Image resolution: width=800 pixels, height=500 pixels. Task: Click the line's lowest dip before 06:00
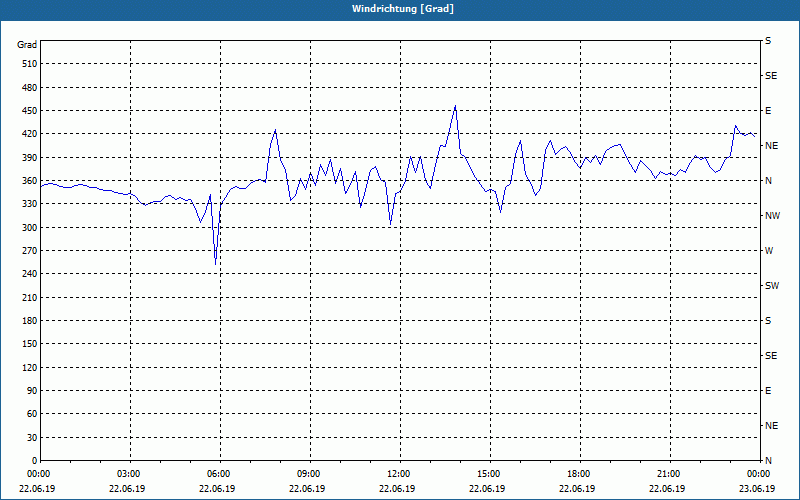pyautogui.click(x=215, y=264)
